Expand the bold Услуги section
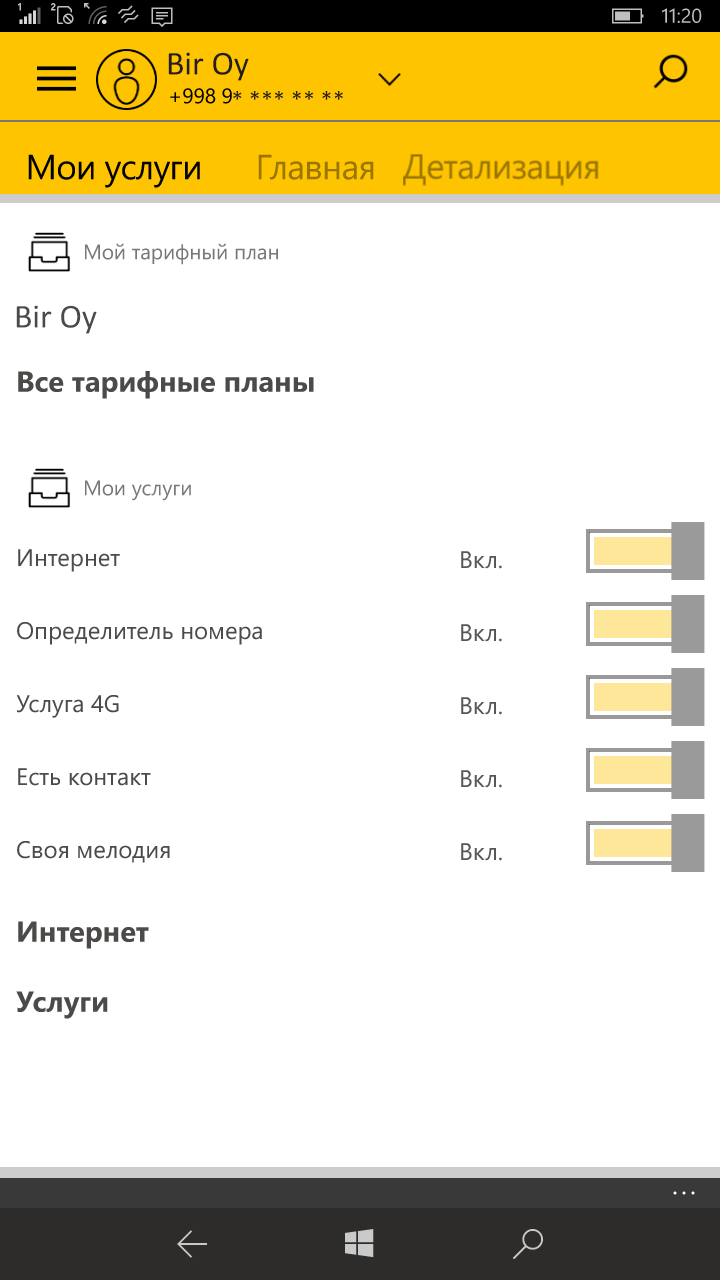The width and height of the screenshot is (720, 1280). 62,1003
